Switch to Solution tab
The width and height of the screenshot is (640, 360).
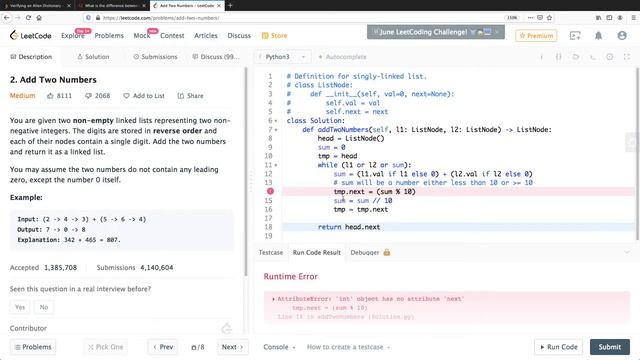point(93,57)
